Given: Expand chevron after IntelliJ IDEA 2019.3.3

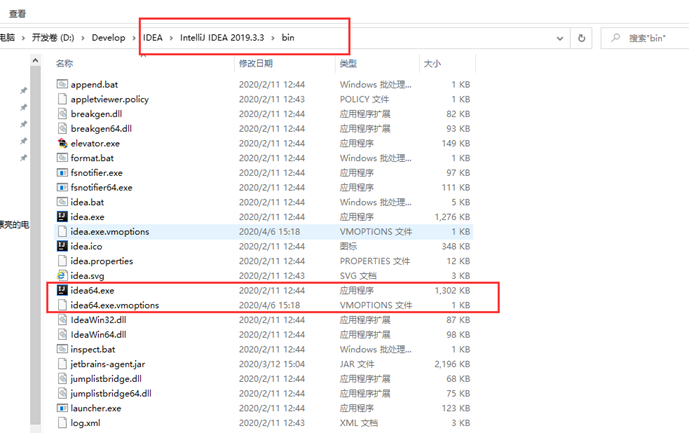Looking at the screenshot, I should [273, 38].
